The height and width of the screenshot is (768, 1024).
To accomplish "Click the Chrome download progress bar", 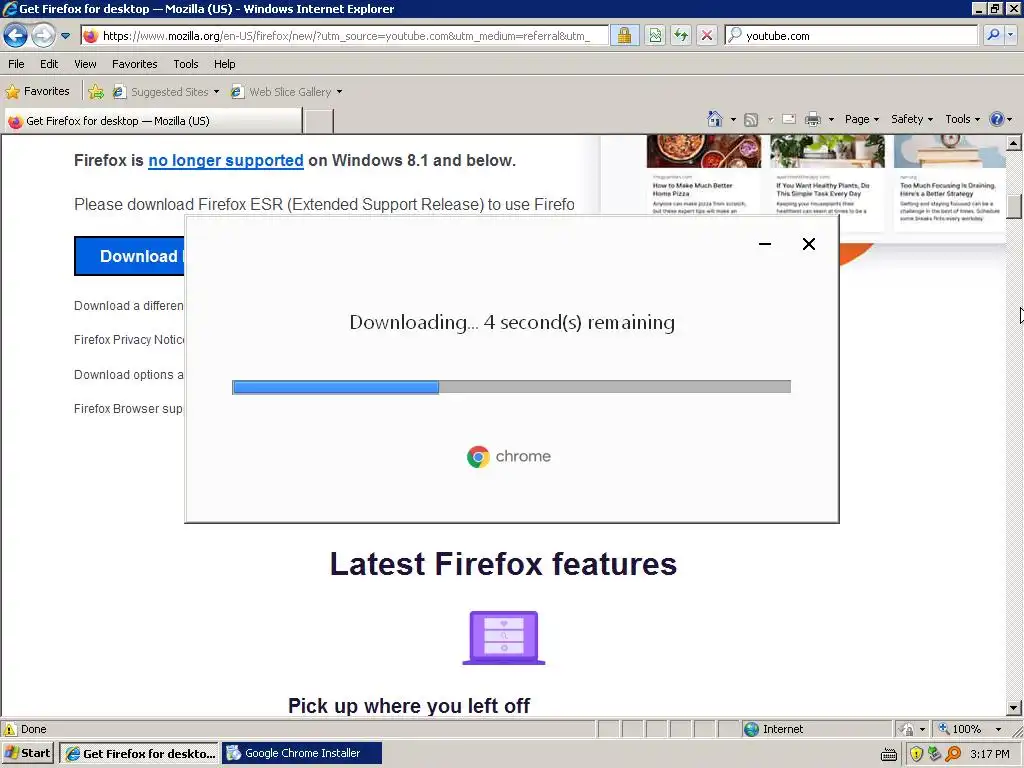I will (x=511, y=387).
